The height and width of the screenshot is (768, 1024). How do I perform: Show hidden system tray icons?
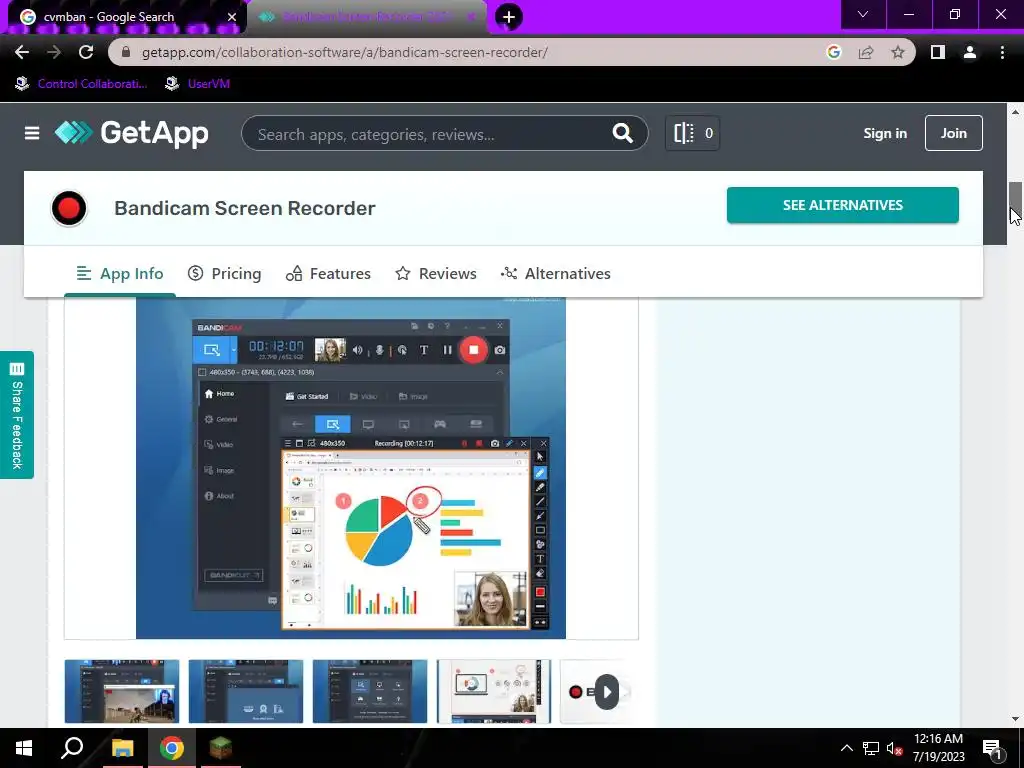tap(846, 748)
